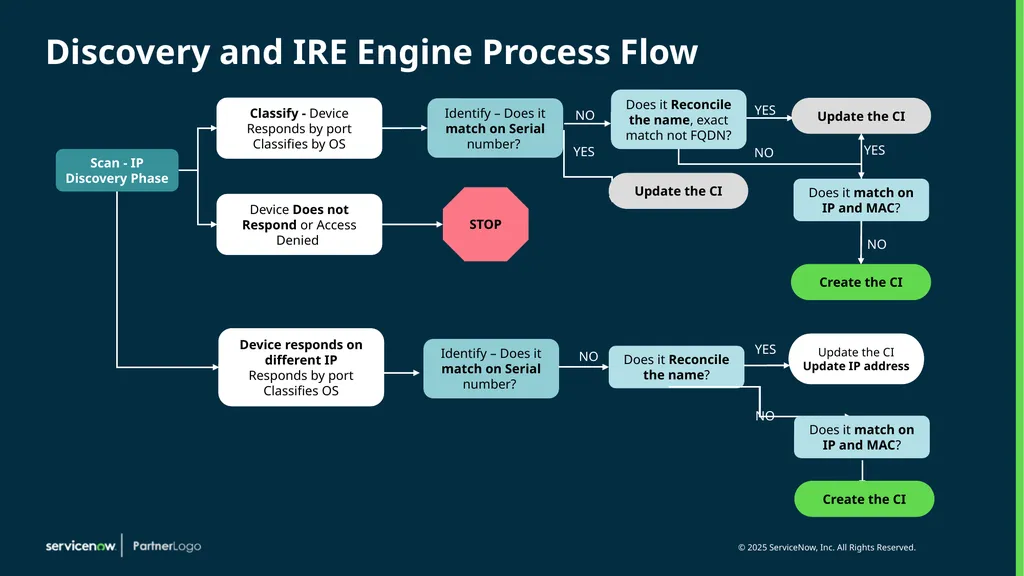
Task: Select the 'Update the CI' box under the serial YES branch
Action: (679, 191)
